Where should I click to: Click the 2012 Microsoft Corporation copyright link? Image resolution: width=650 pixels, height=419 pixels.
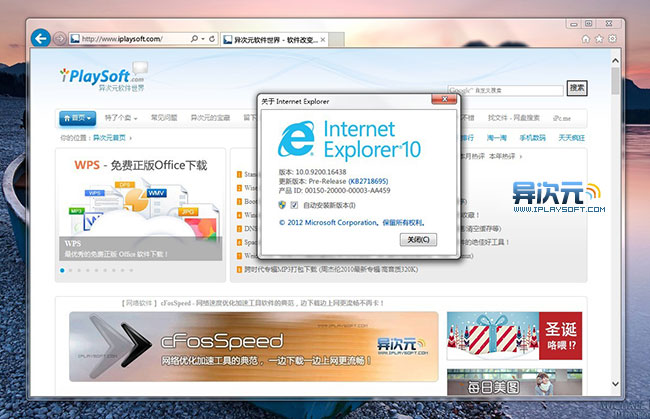[x=352, y=223]
